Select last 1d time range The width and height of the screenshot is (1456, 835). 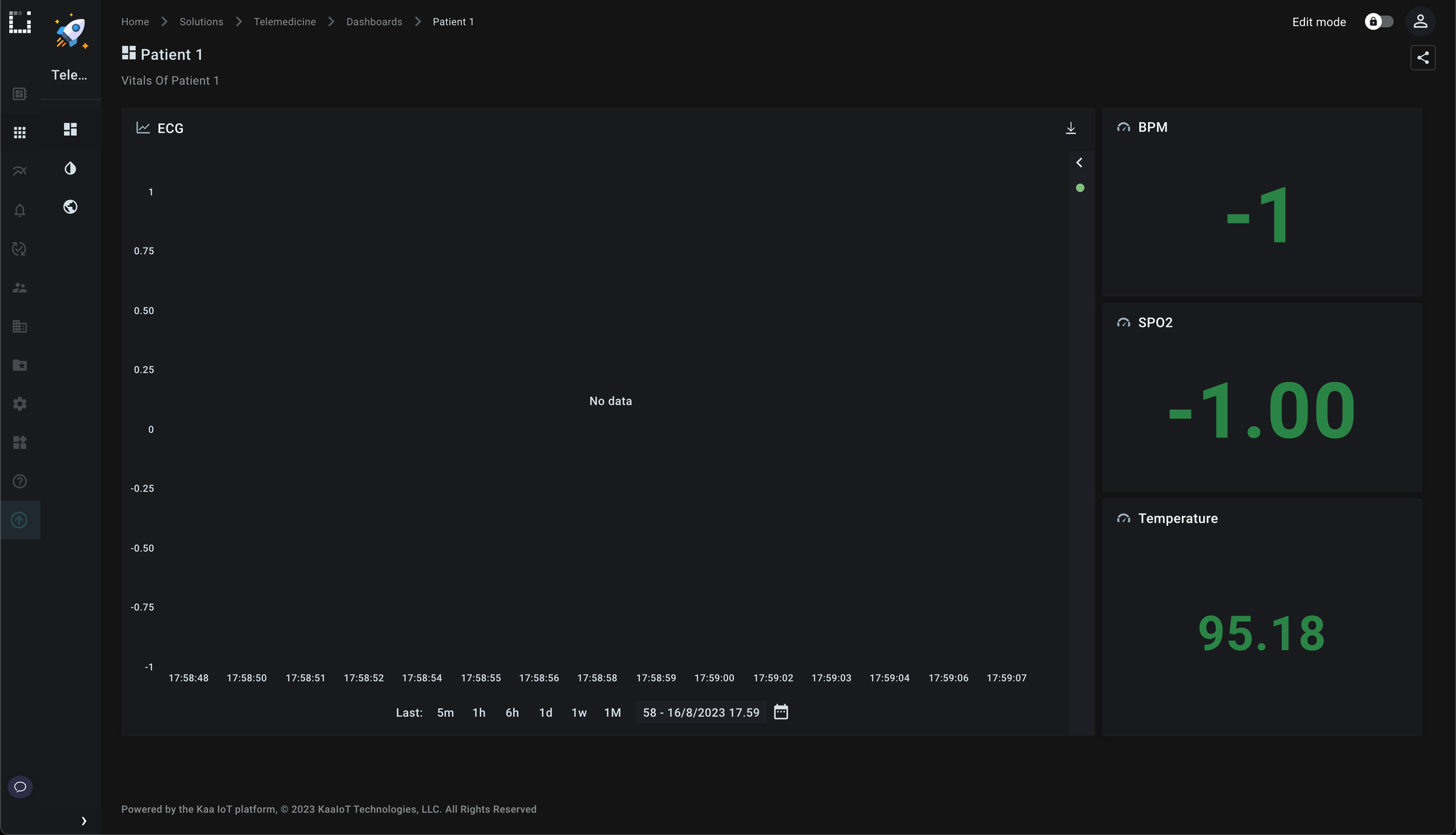click(546, 713)
